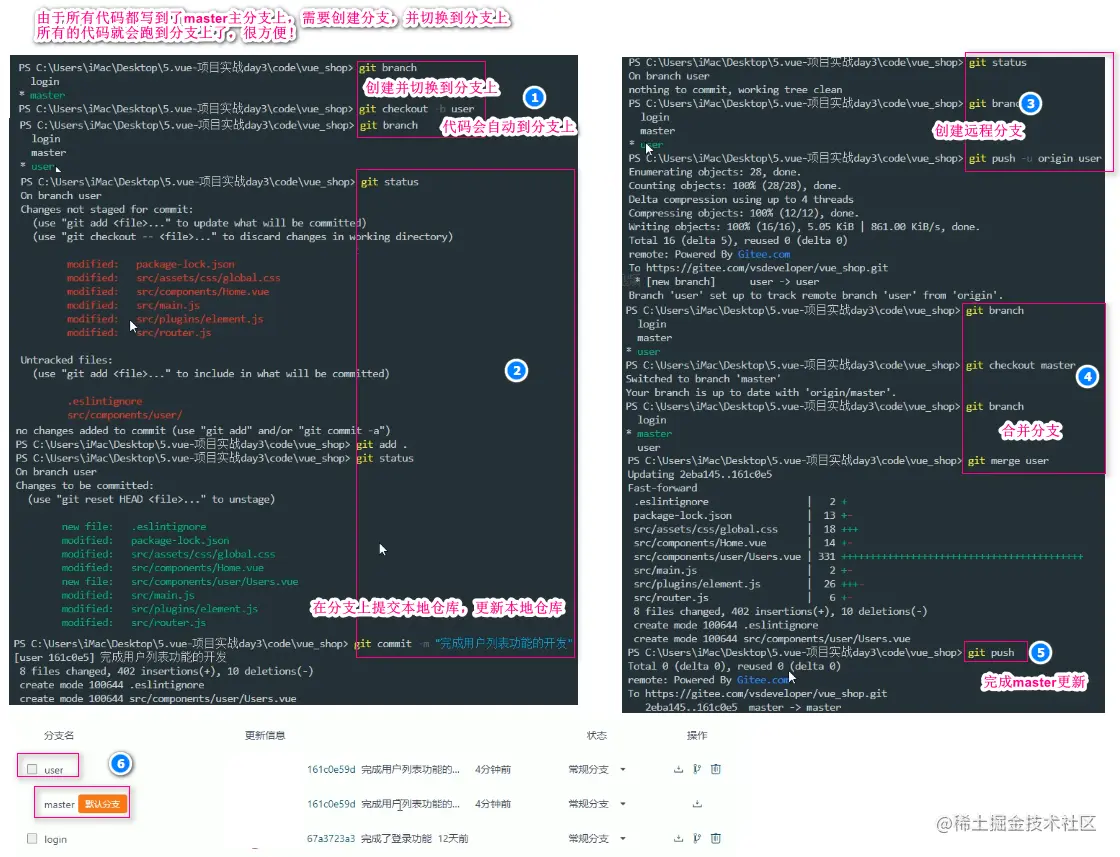Download the master branch archive
The image size is (1120, 857).
(x=697, y=804)
